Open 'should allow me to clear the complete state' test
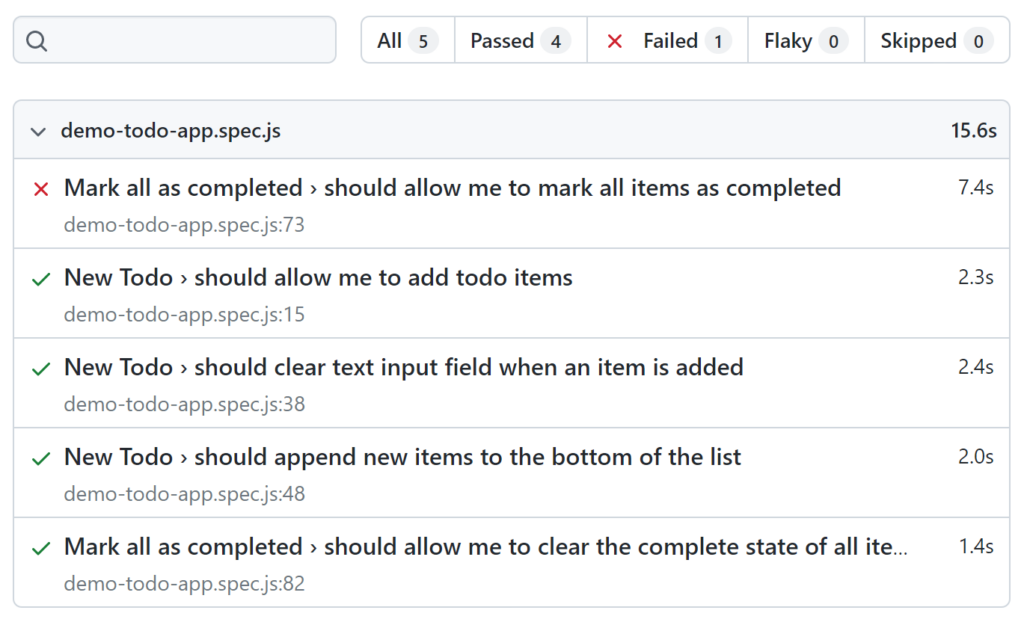This screenshot has height=625, width=1024. (485, 547)
